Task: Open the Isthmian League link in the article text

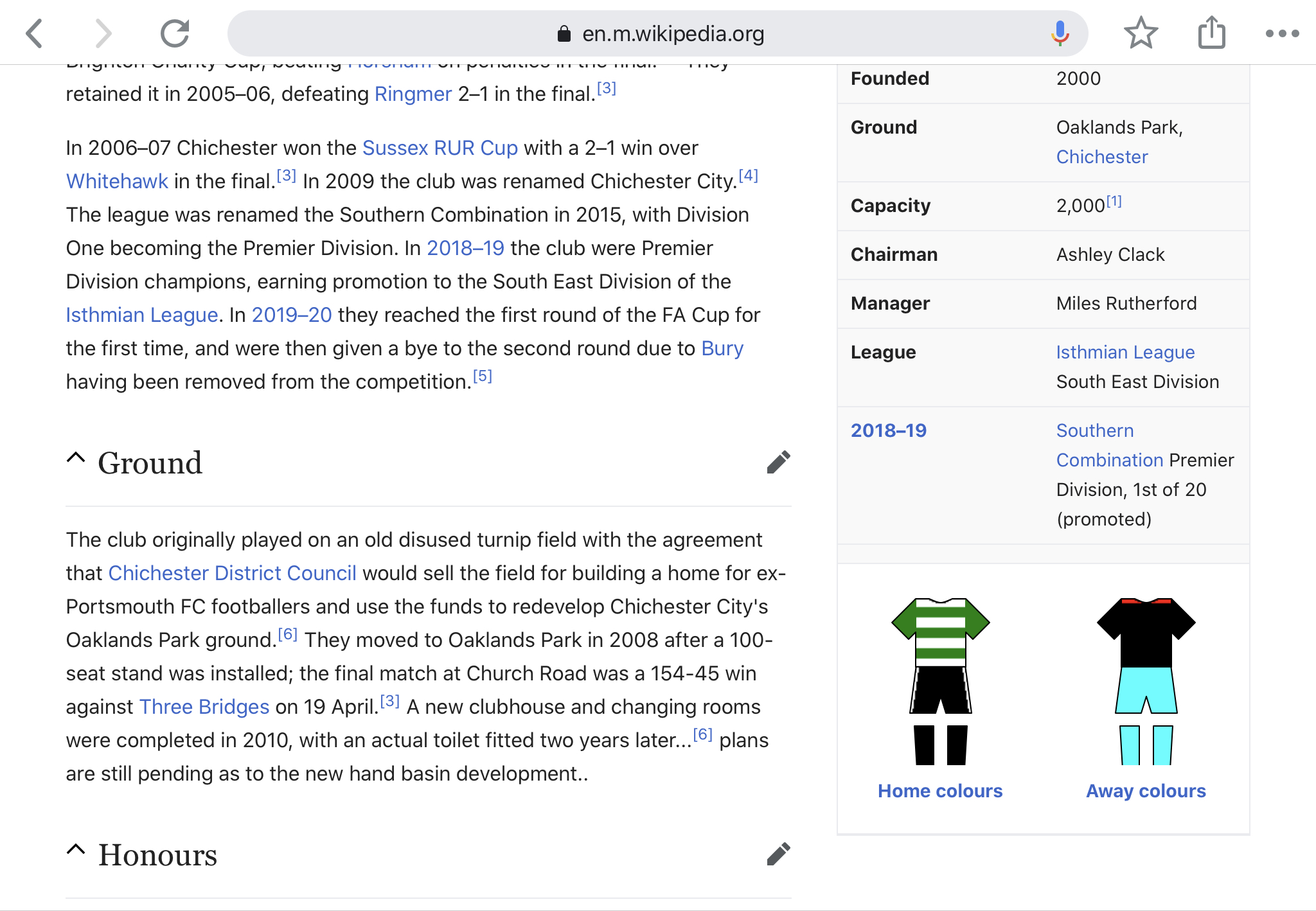Action: (142, 315)
